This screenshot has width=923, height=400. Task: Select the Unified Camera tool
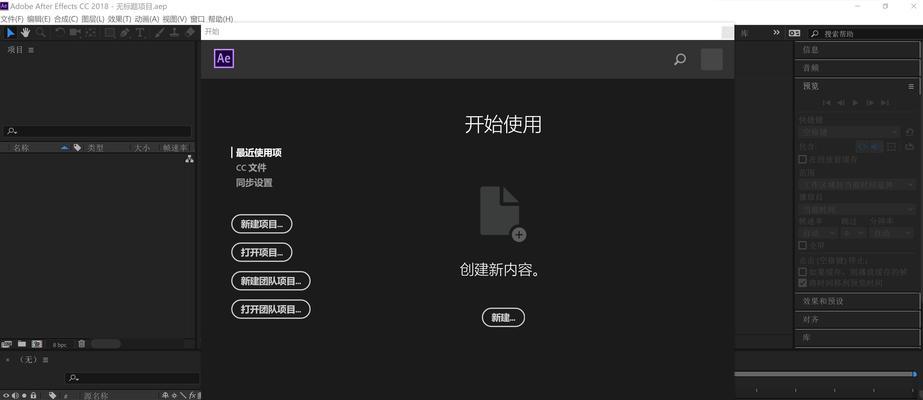coord(75,32)
